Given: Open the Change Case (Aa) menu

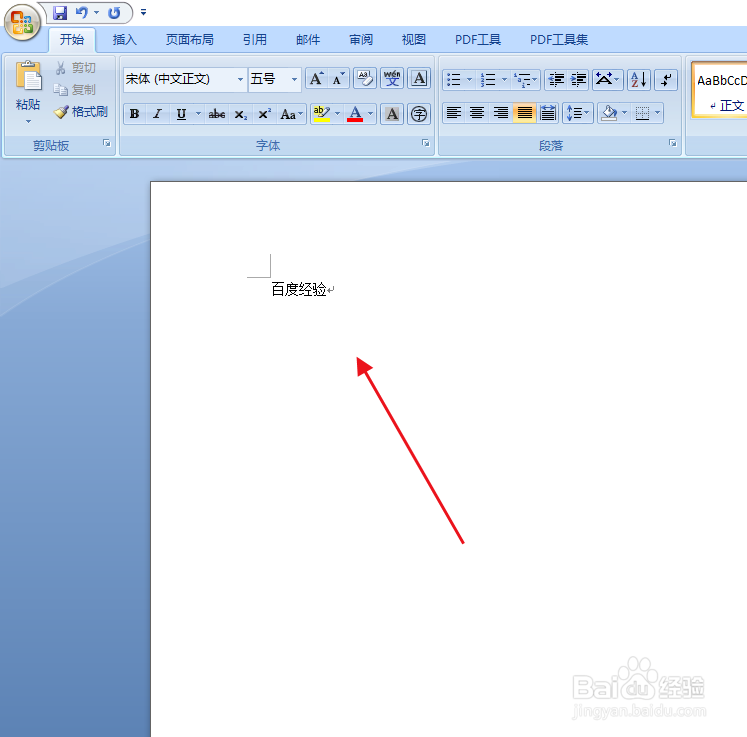Looking at the screenshot, I should (292, 114).
